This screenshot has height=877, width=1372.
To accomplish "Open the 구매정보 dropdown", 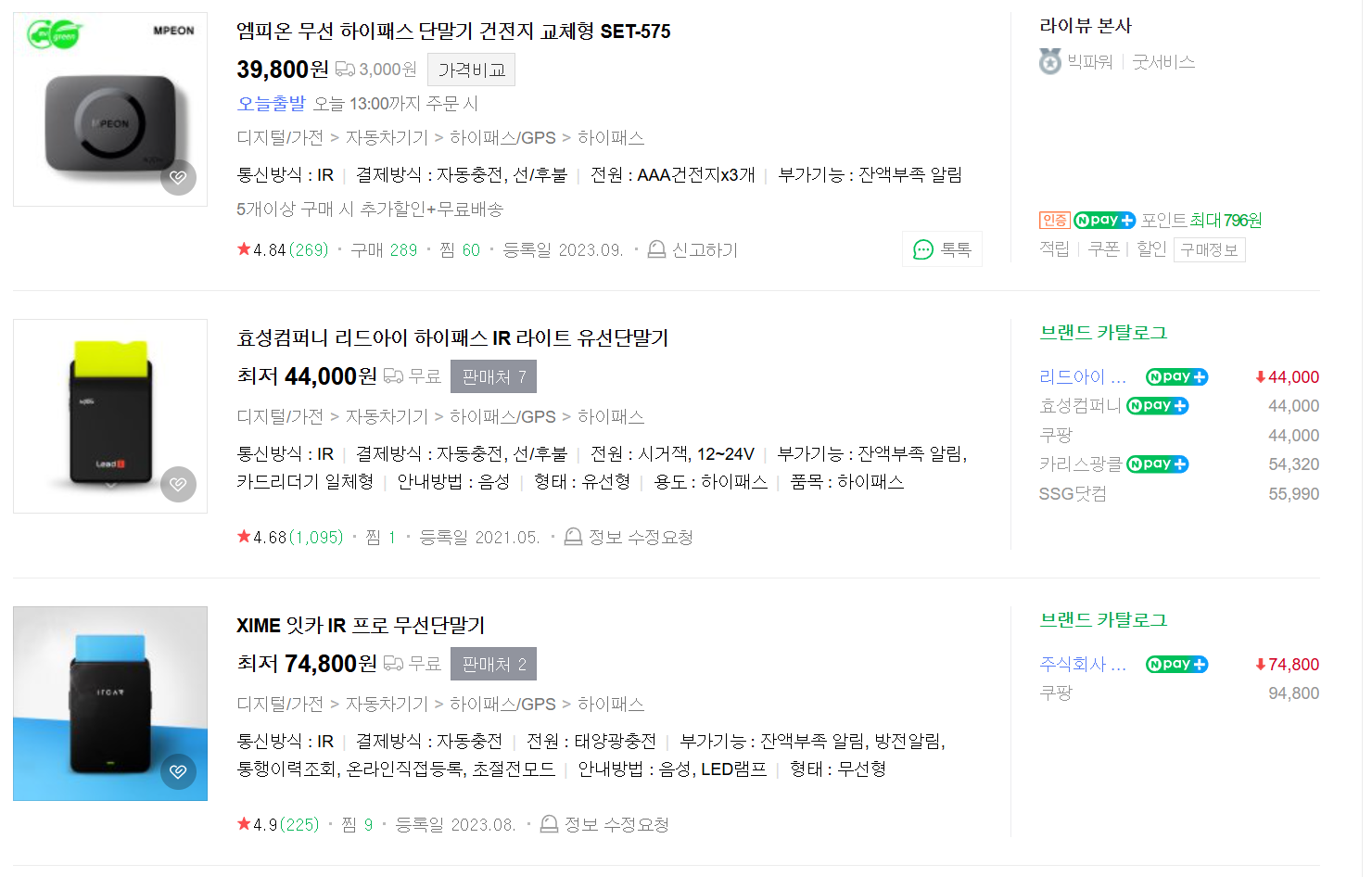I will click(x=1210, y=248).
